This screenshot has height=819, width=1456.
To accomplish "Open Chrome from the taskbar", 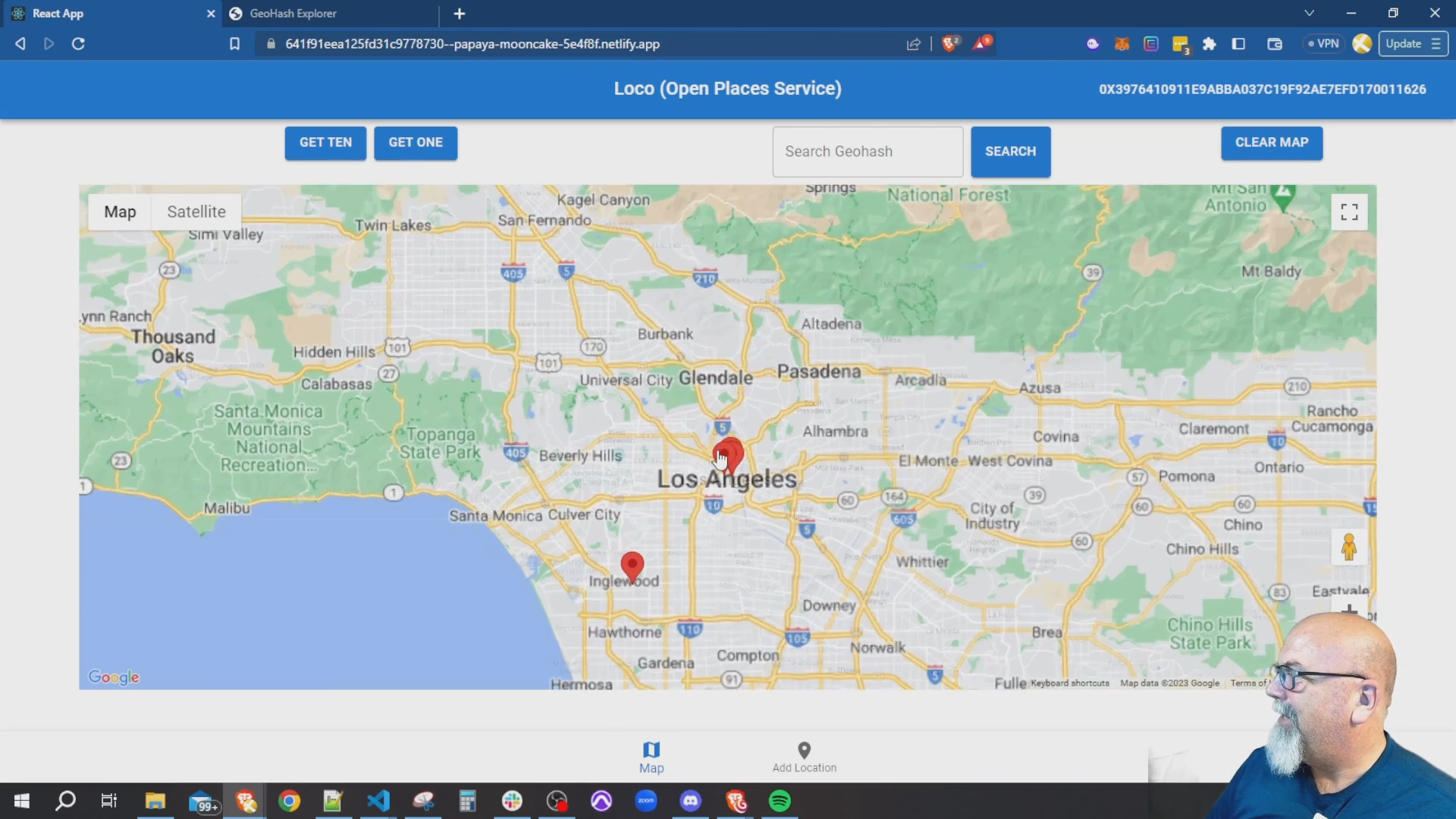I will 289,801.
